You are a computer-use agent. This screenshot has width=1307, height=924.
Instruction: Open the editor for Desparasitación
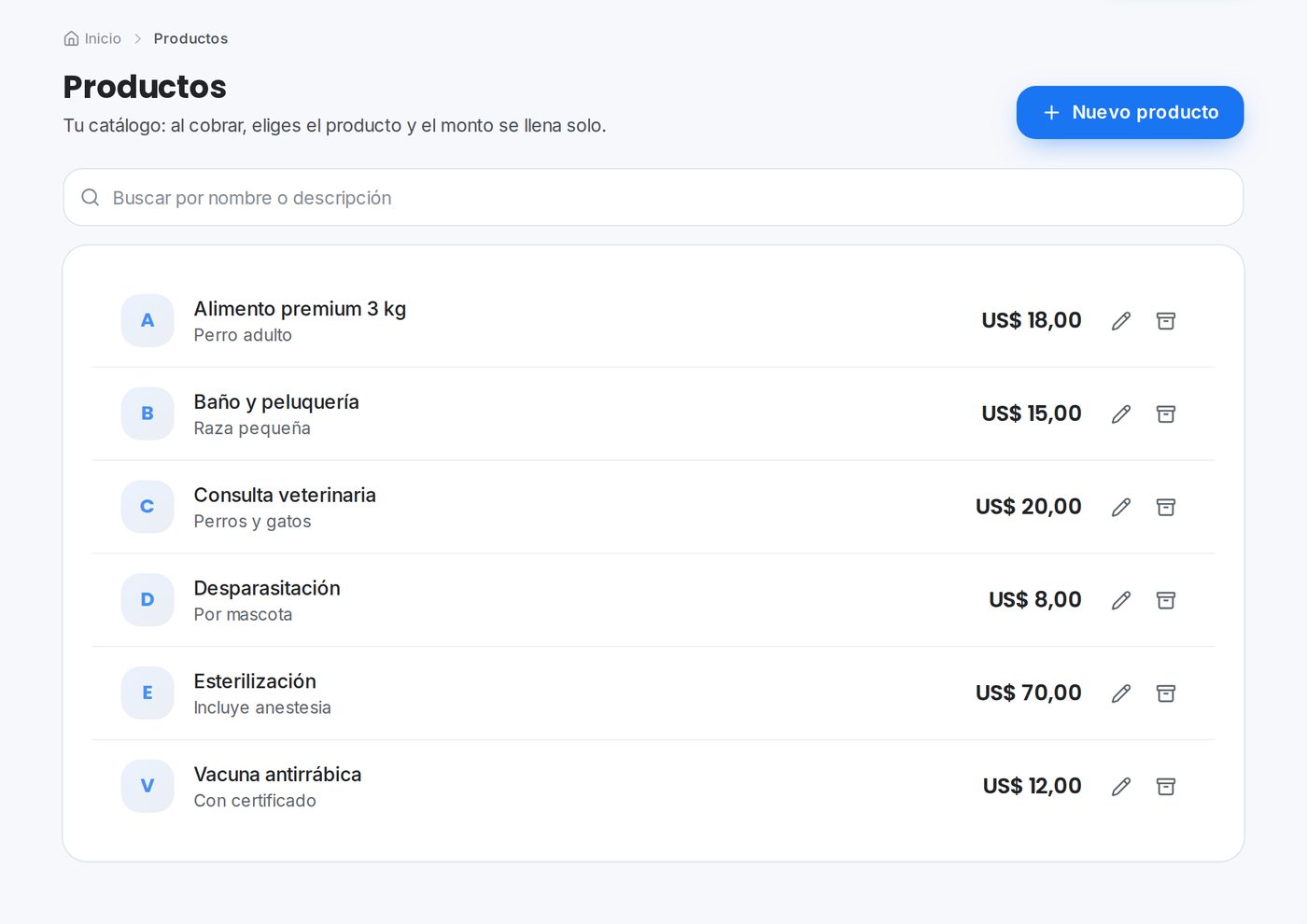point(1121,600)
